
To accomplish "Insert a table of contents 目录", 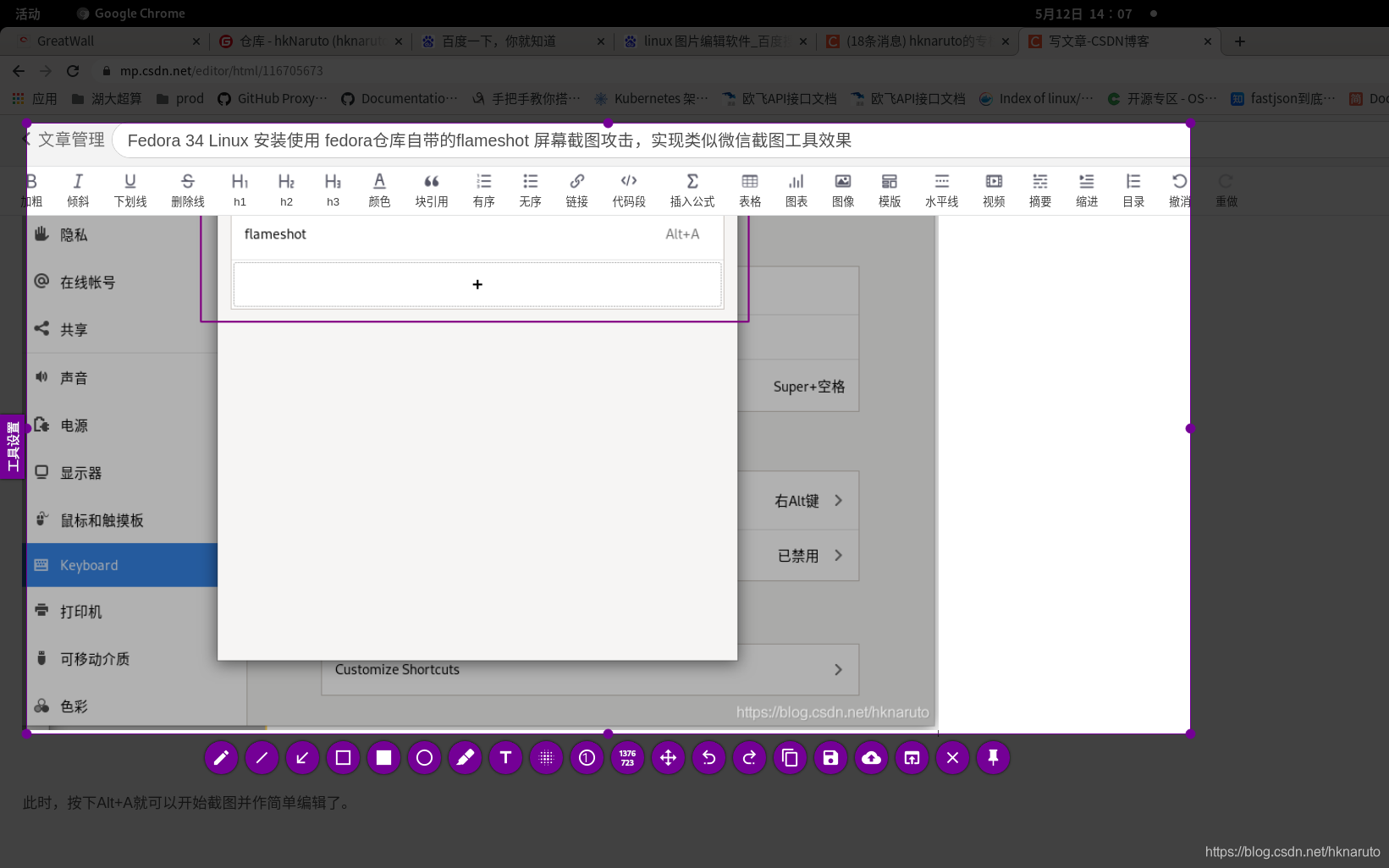I will coord(1133,190).
